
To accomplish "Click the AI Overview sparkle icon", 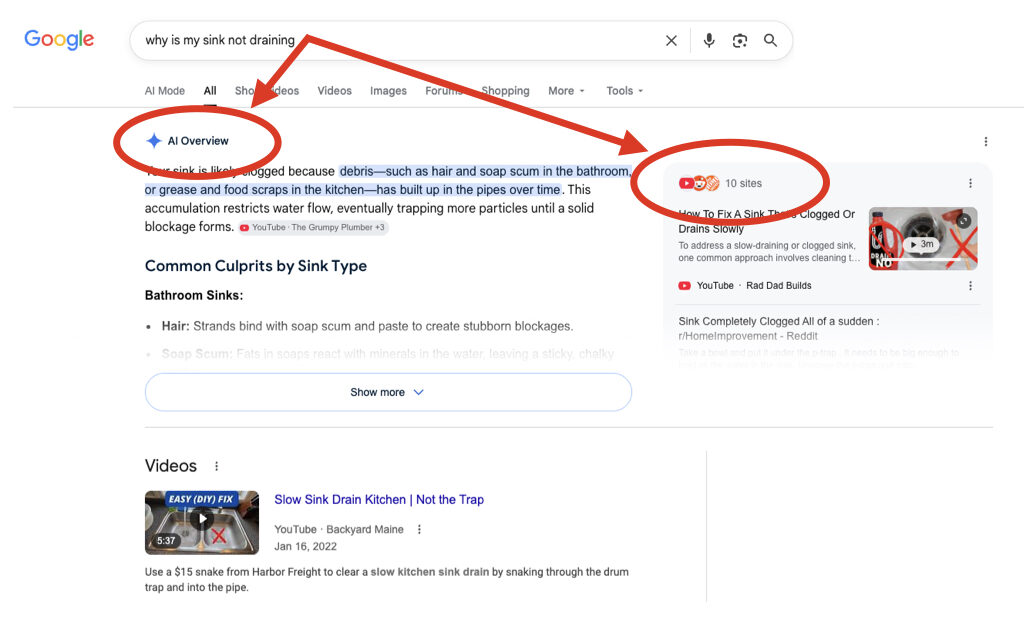I will coord(153,140).
